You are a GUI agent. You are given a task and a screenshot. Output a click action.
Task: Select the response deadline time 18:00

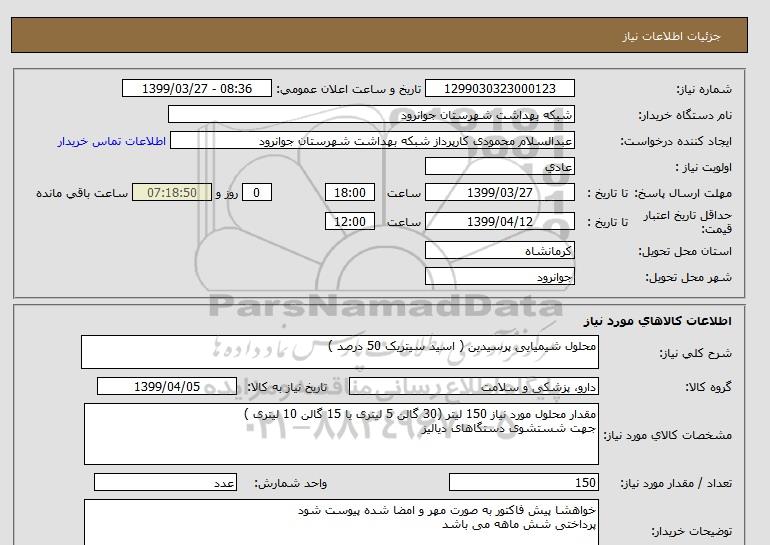tap(350, 192)
